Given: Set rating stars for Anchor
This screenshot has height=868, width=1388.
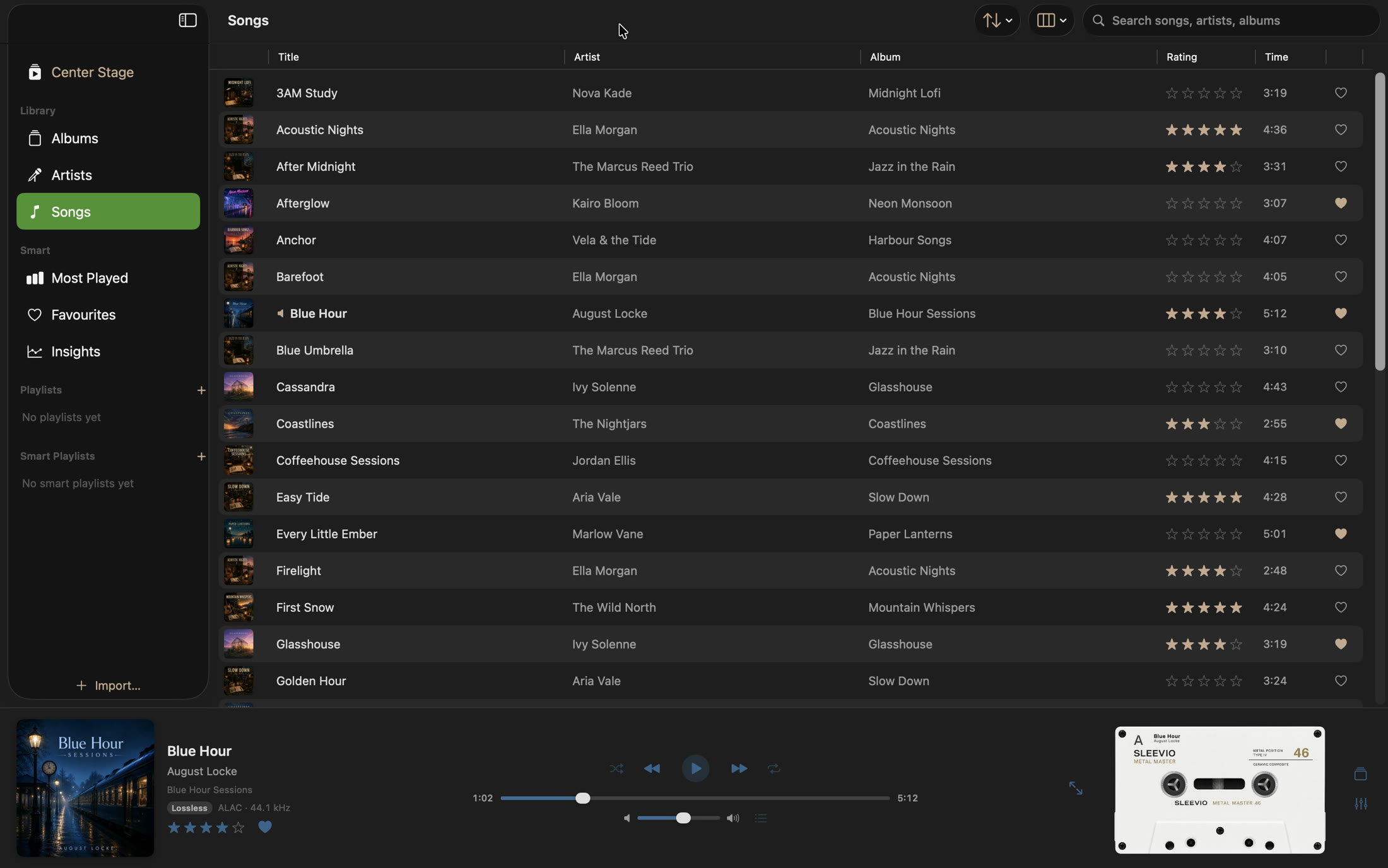Looking at the screenshot, I should pos(1203,240).
